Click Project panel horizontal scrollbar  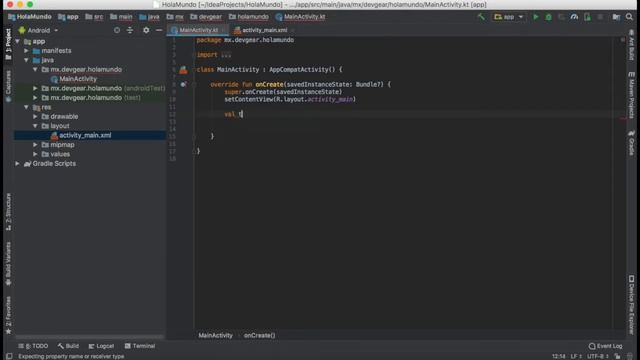click(x=90, y=338)
